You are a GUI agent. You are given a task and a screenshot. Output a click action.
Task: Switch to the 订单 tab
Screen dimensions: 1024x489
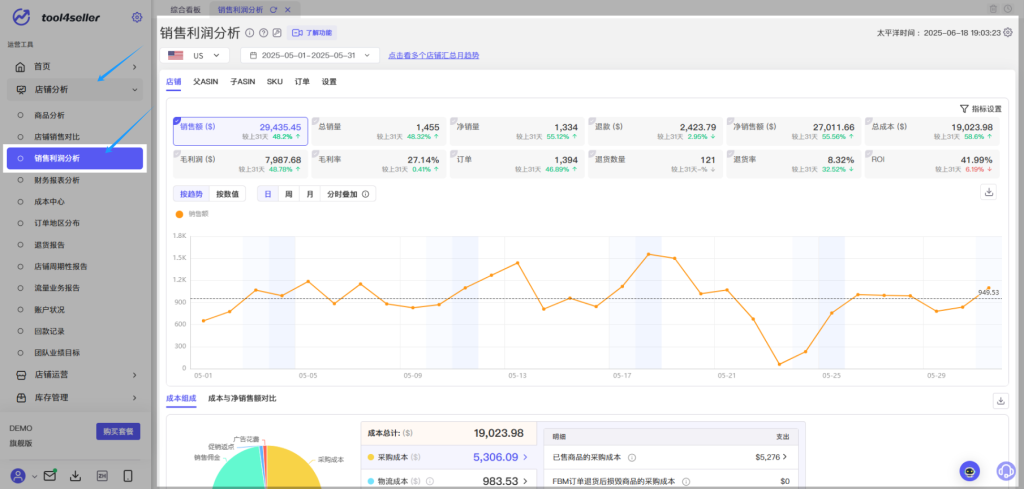(302, 82)
